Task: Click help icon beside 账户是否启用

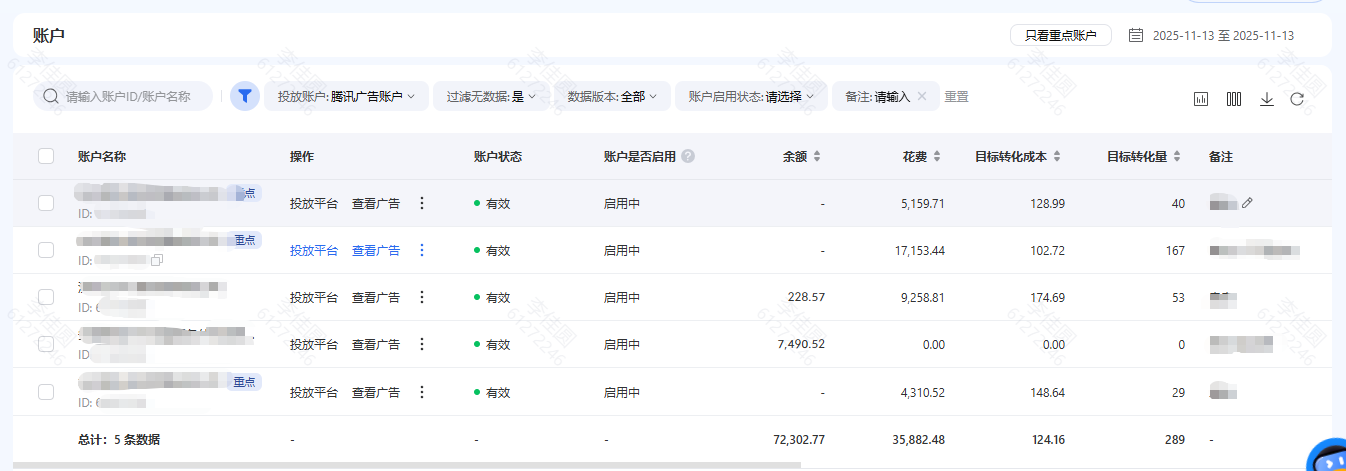Action: point(688,157)
